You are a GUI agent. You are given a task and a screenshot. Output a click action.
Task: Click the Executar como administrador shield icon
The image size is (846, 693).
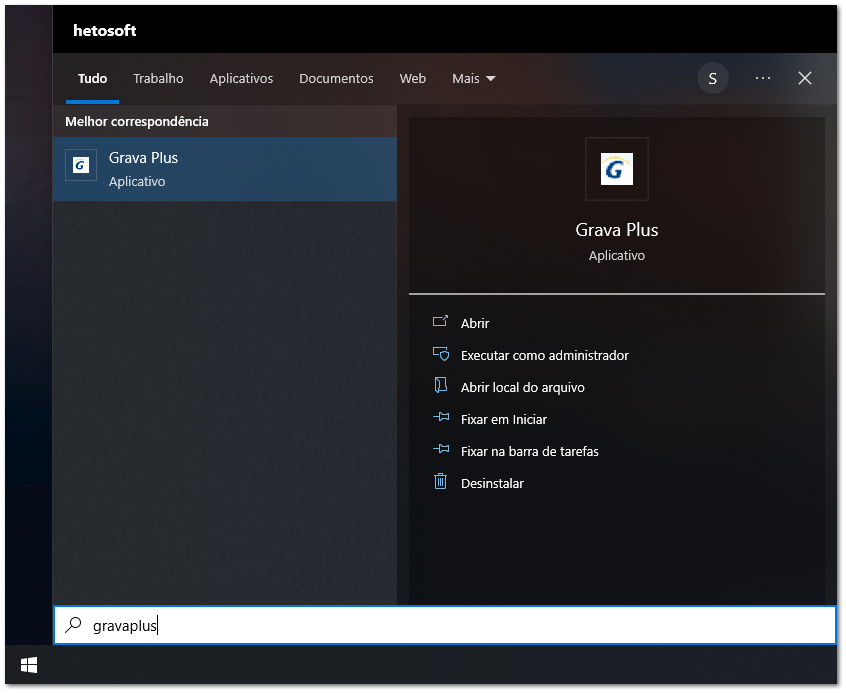(x=441, y=355)
